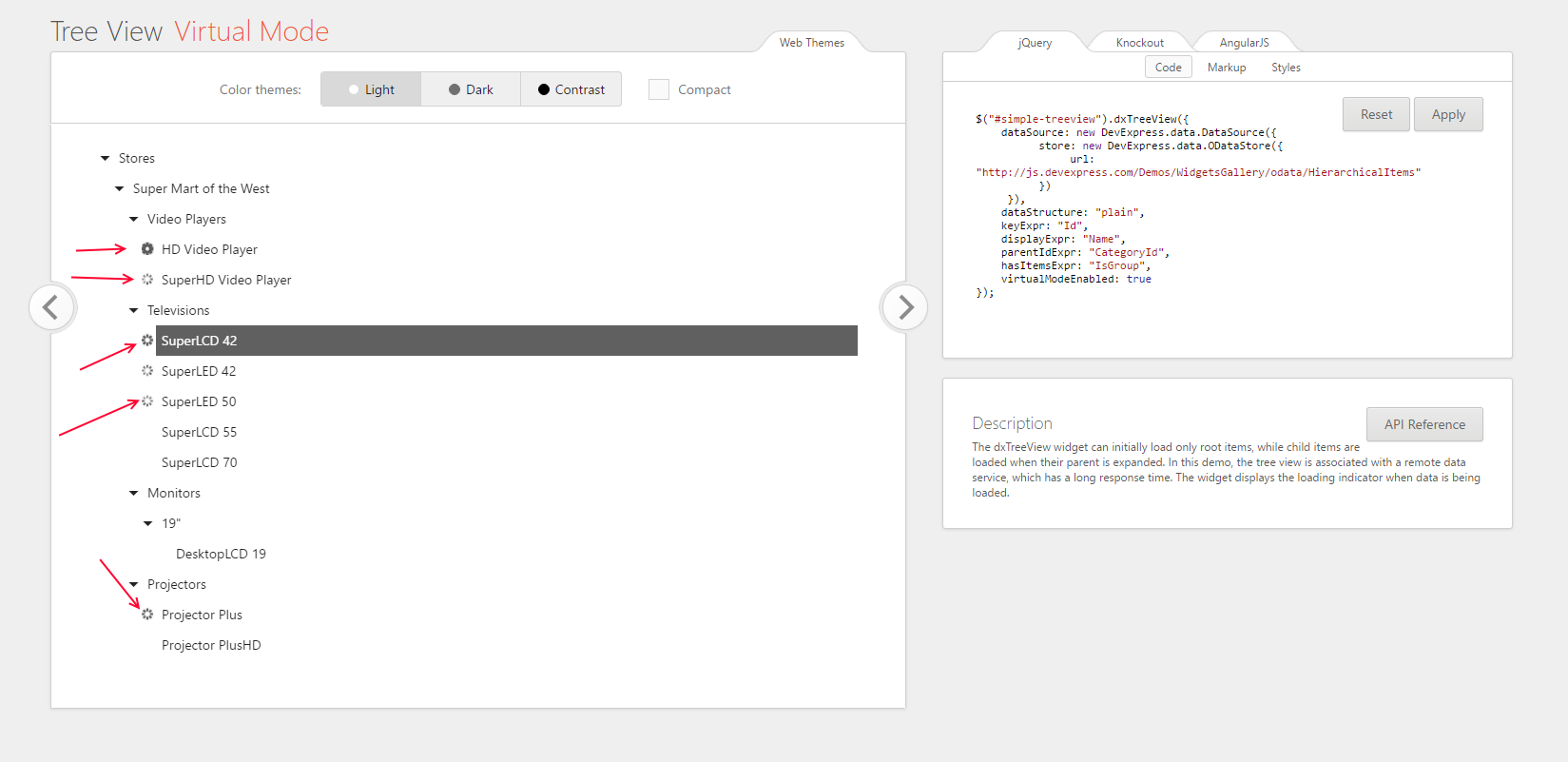This screenshot has height=762, width=1568.
Task: Click the Description heading
Action: (x=1012, y=423)
